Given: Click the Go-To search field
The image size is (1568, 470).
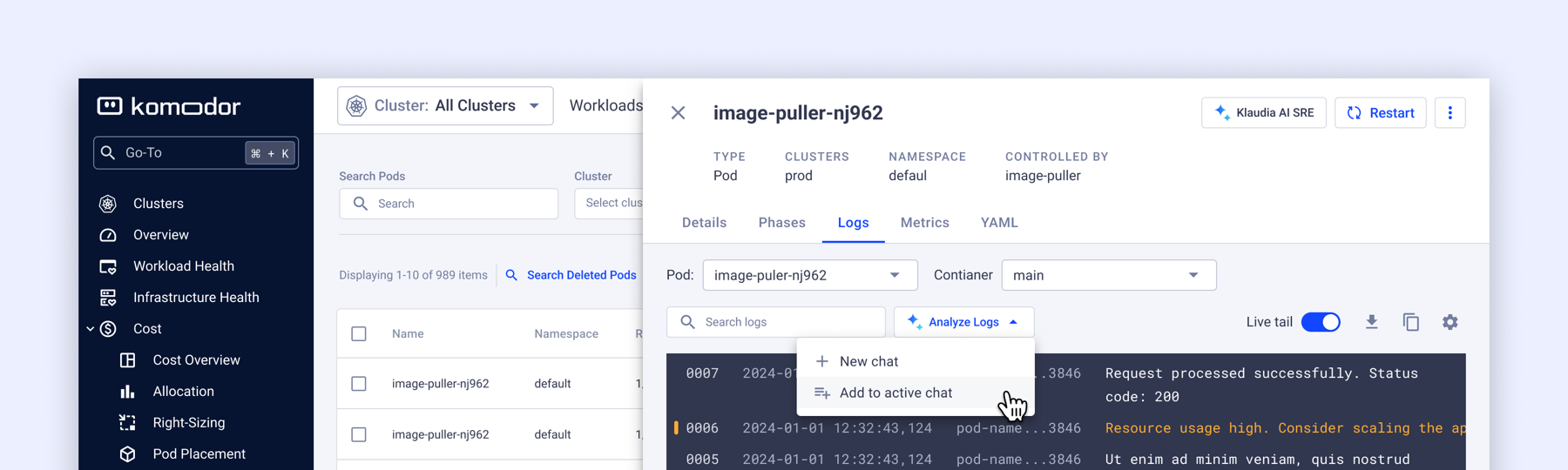Looking at the screenshot, I should point(196,153).
